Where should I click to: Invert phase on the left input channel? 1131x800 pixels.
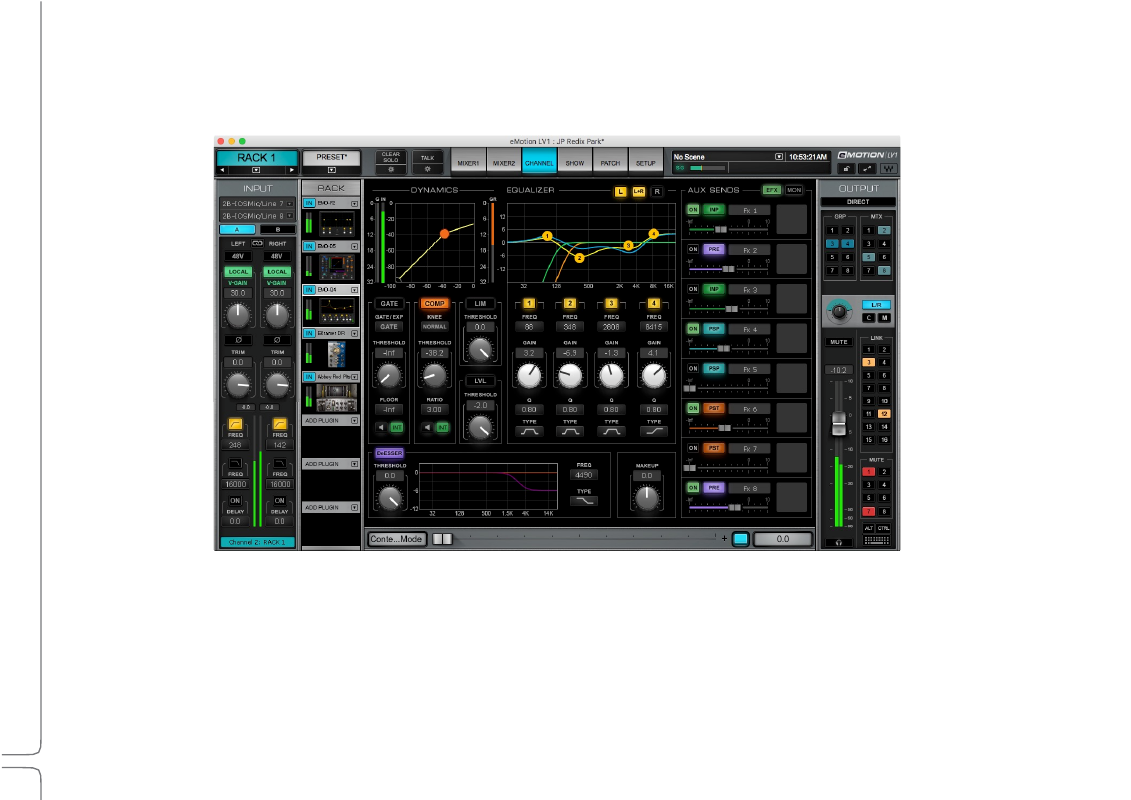click(238, 340)
